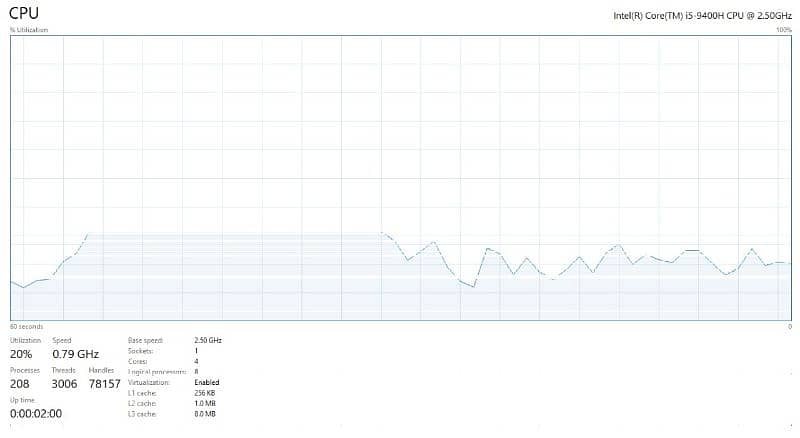Screen dimensions: 800x438
Task: Click the Virtualization Enabled status
Action: (207, 382)
